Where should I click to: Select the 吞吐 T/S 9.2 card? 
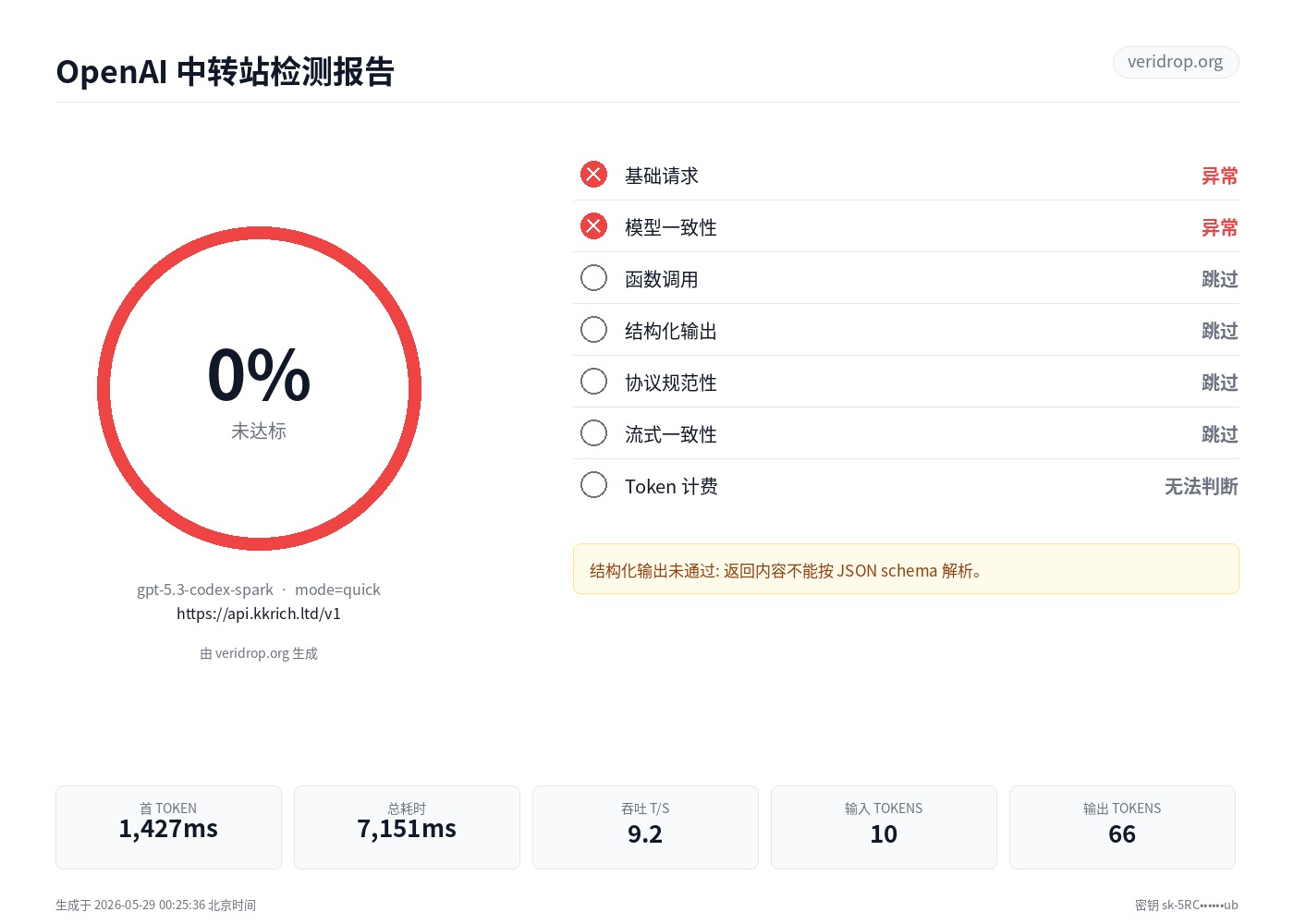coord(645,827)
